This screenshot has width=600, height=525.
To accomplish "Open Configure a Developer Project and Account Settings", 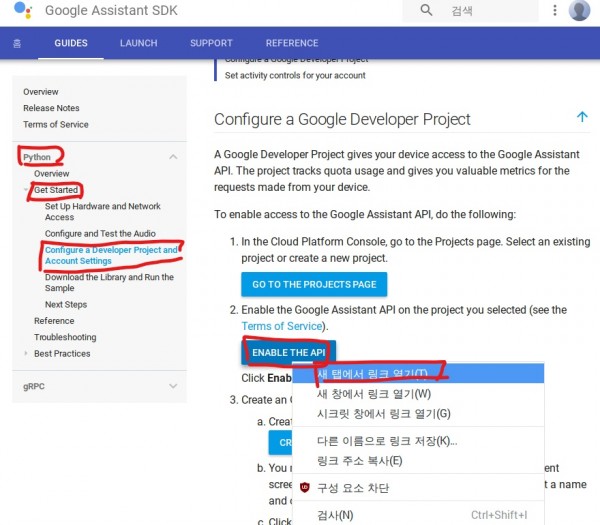I will pos(111,255).
